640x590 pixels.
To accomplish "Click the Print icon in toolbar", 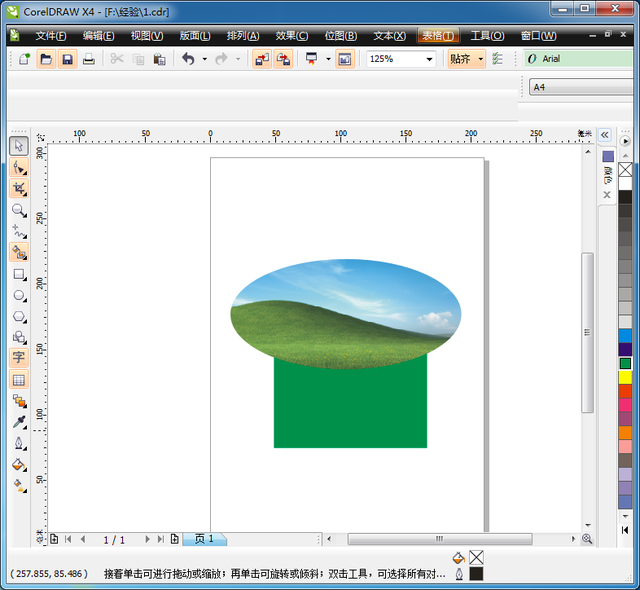I will click(x=89, y=59).
